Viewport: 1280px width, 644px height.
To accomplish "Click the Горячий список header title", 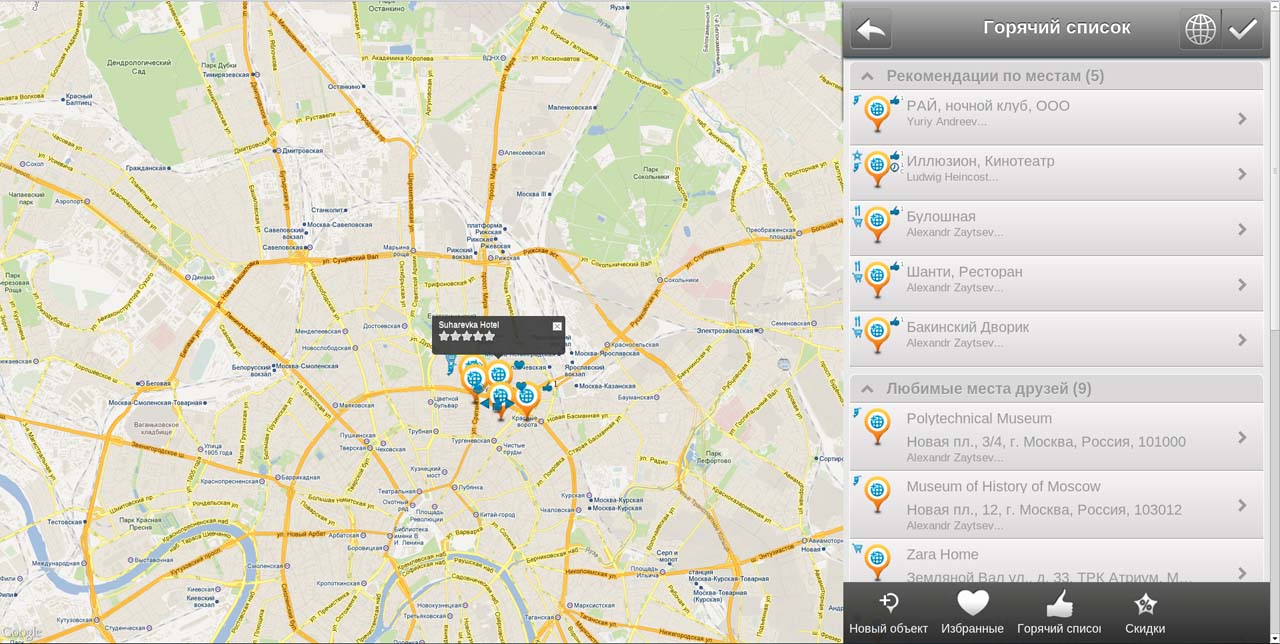I will click(x=1057, y=28).
